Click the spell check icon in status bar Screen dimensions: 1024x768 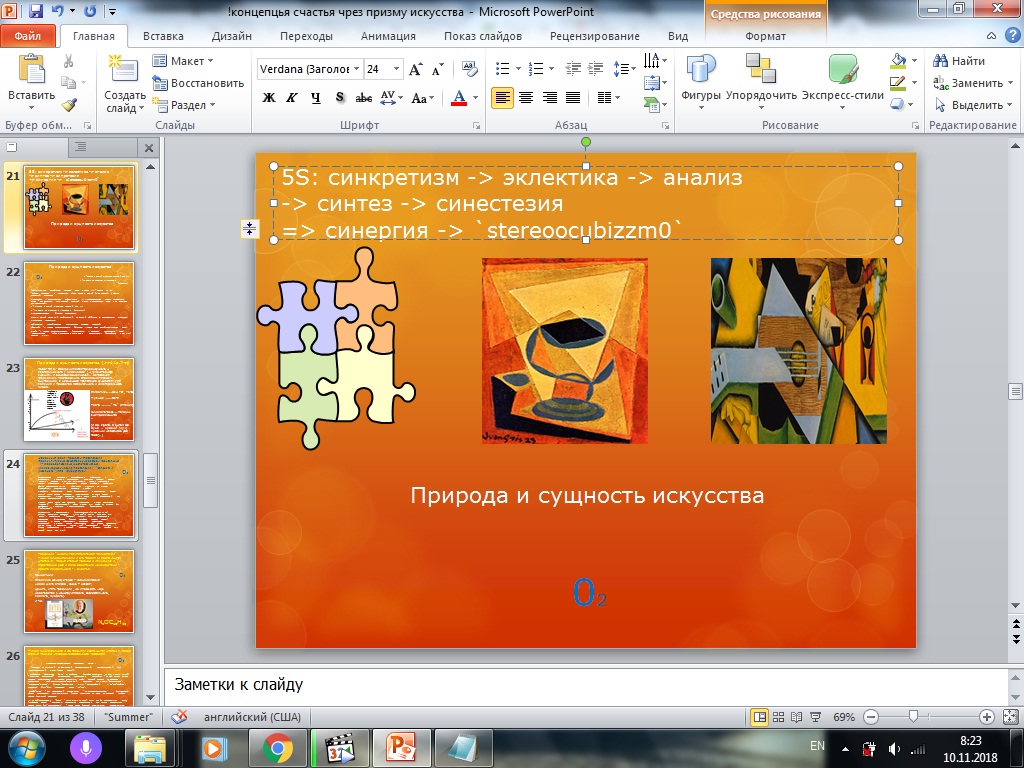tap(178, 717)
